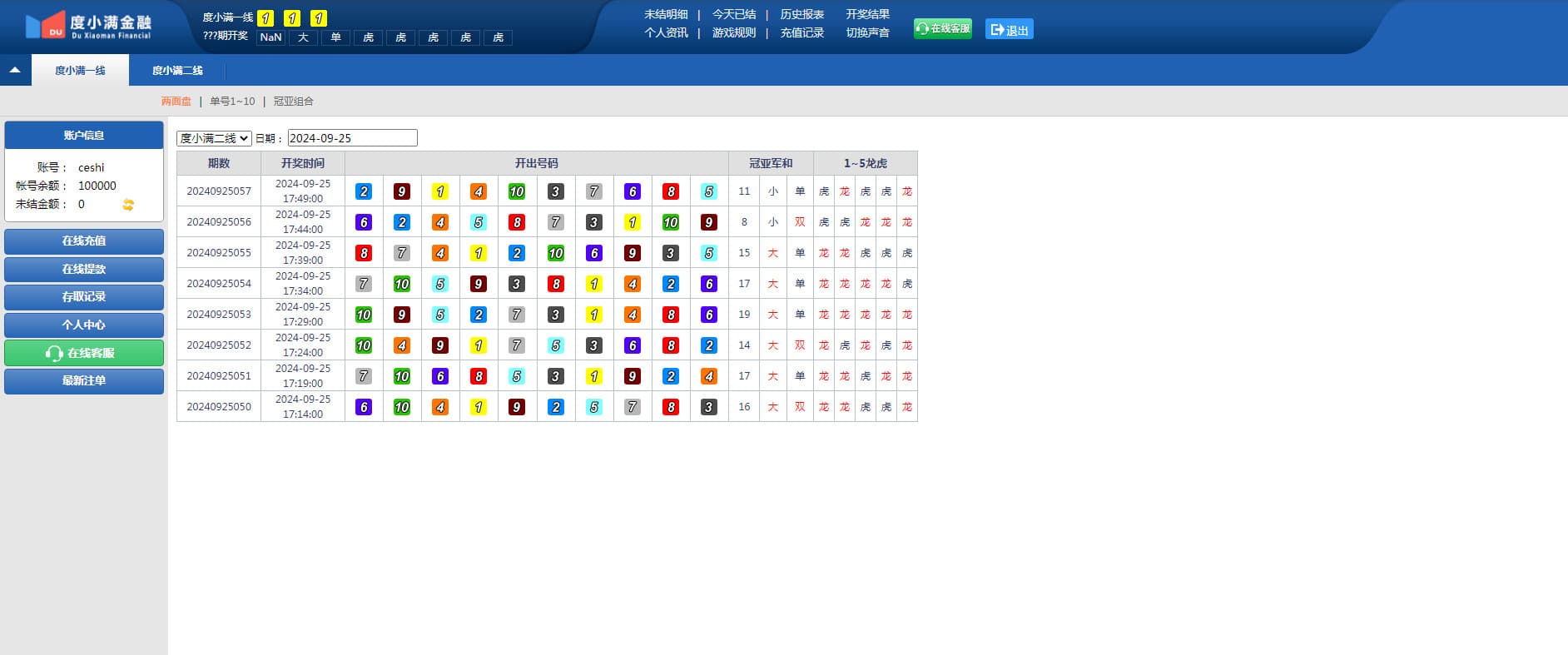
Task: Switch to the 度小满二线 tab
Action: click(x=177, y=71)
